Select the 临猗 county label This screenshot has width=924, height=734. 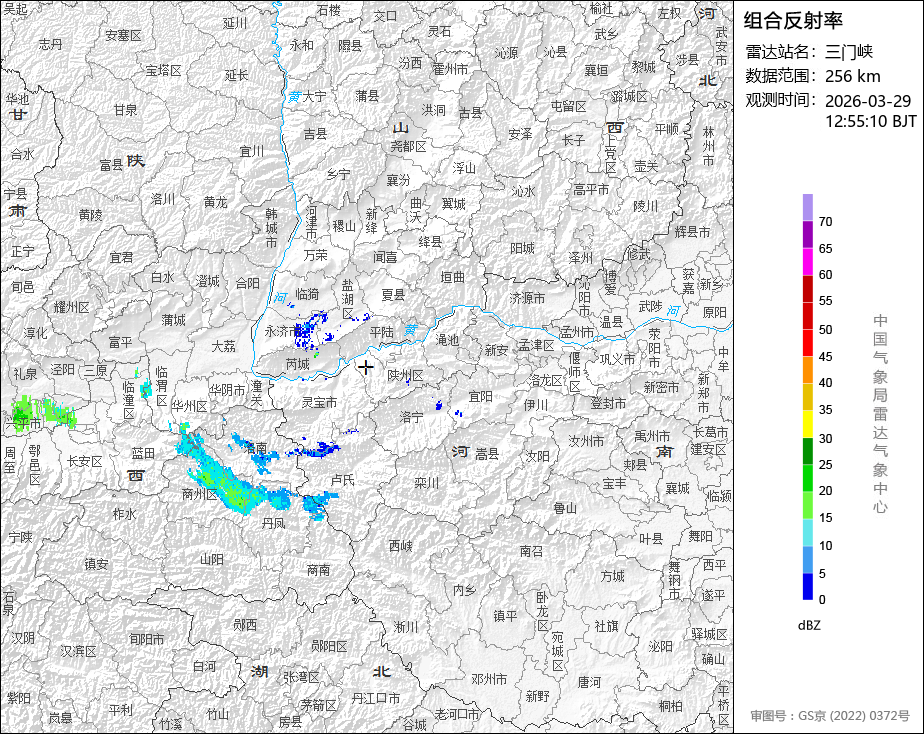click(x=306, y=293)
